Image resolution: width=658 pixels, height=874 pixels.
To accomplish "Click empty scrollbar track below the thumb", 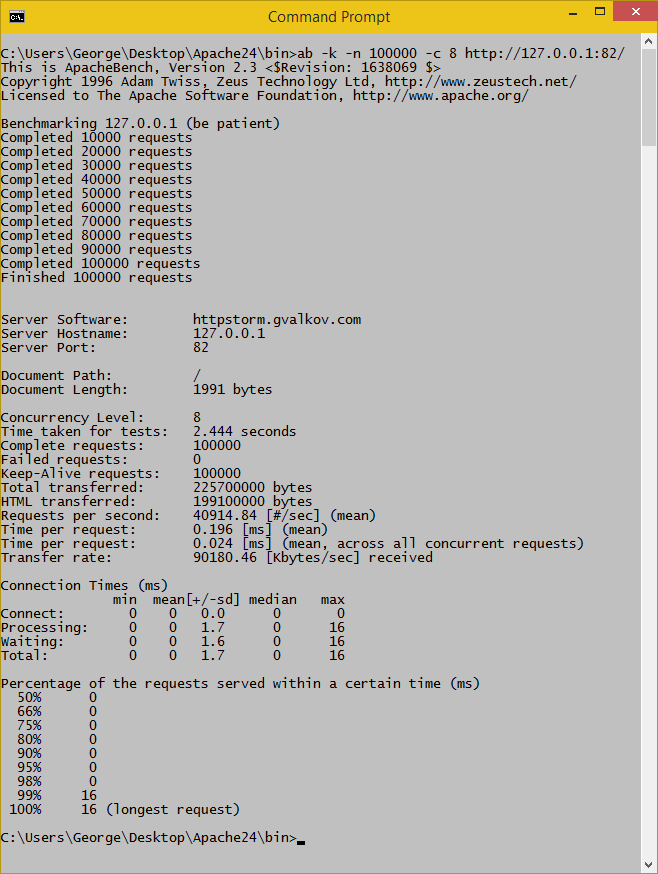I will coord(647,500).
